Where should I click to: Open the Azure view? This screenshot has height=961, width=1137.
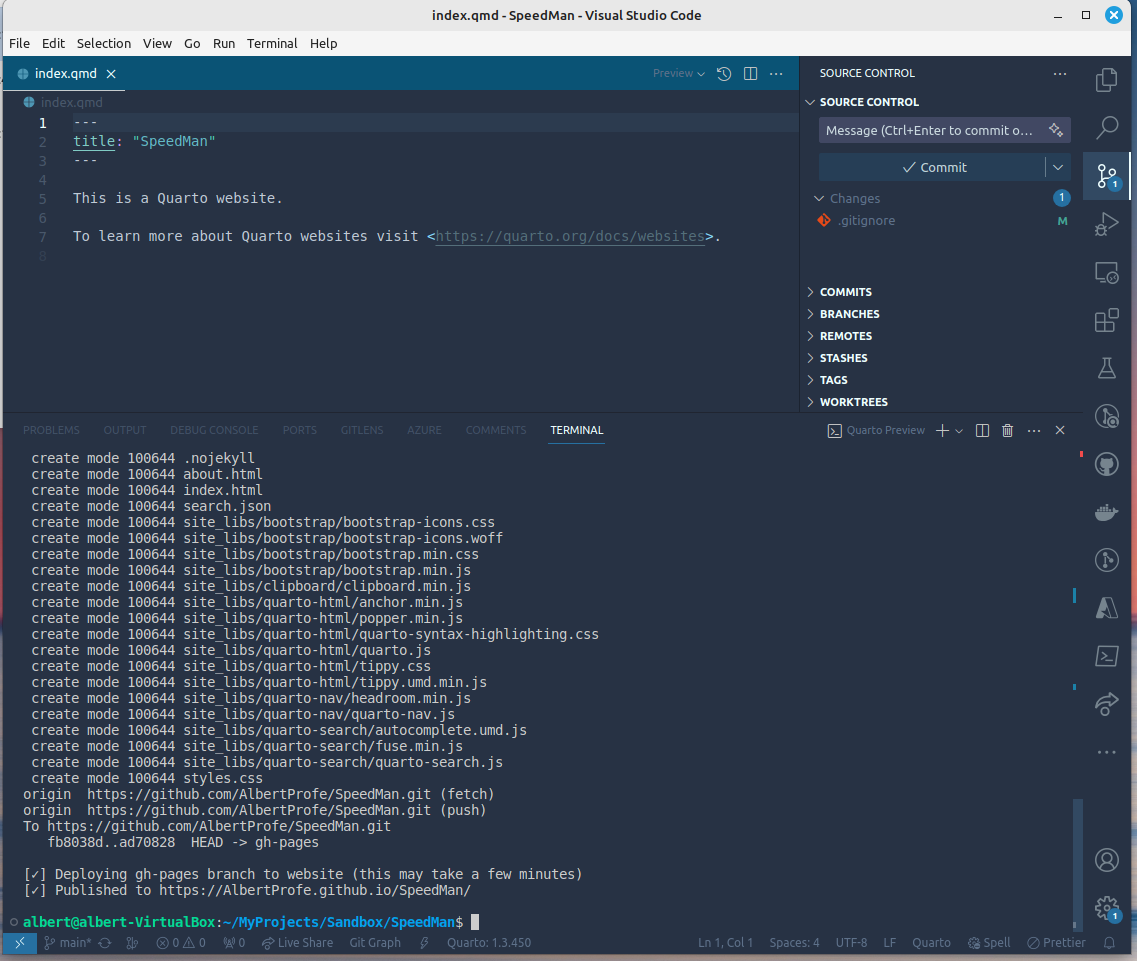coord(1107,608)
